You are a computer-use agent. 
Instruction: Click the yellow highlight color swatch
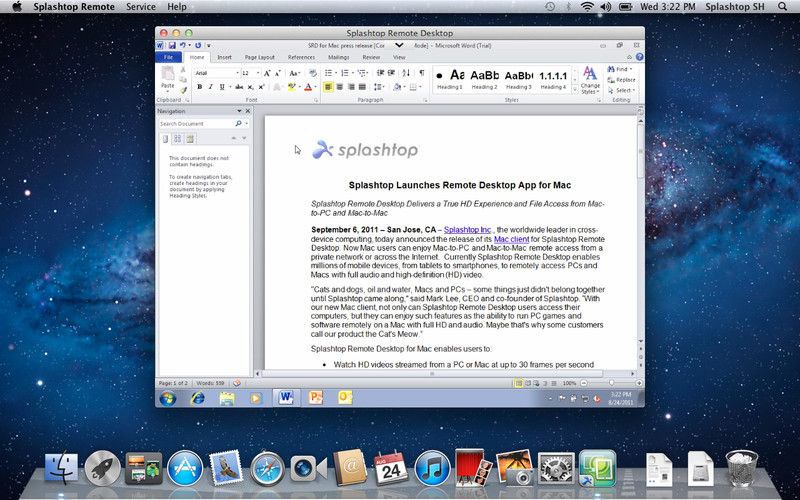pyautogui.click(x=292, y=87)
